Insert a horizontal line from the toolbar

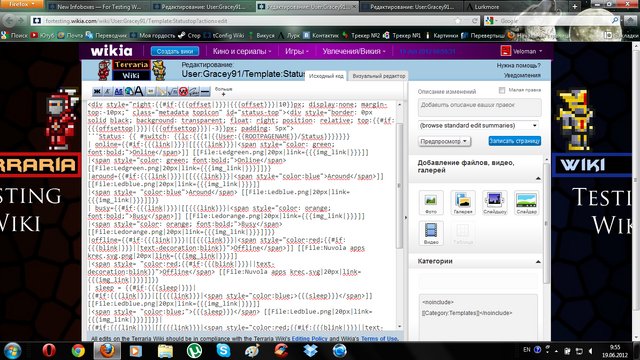pyautogui.click(x=205, y=91)
